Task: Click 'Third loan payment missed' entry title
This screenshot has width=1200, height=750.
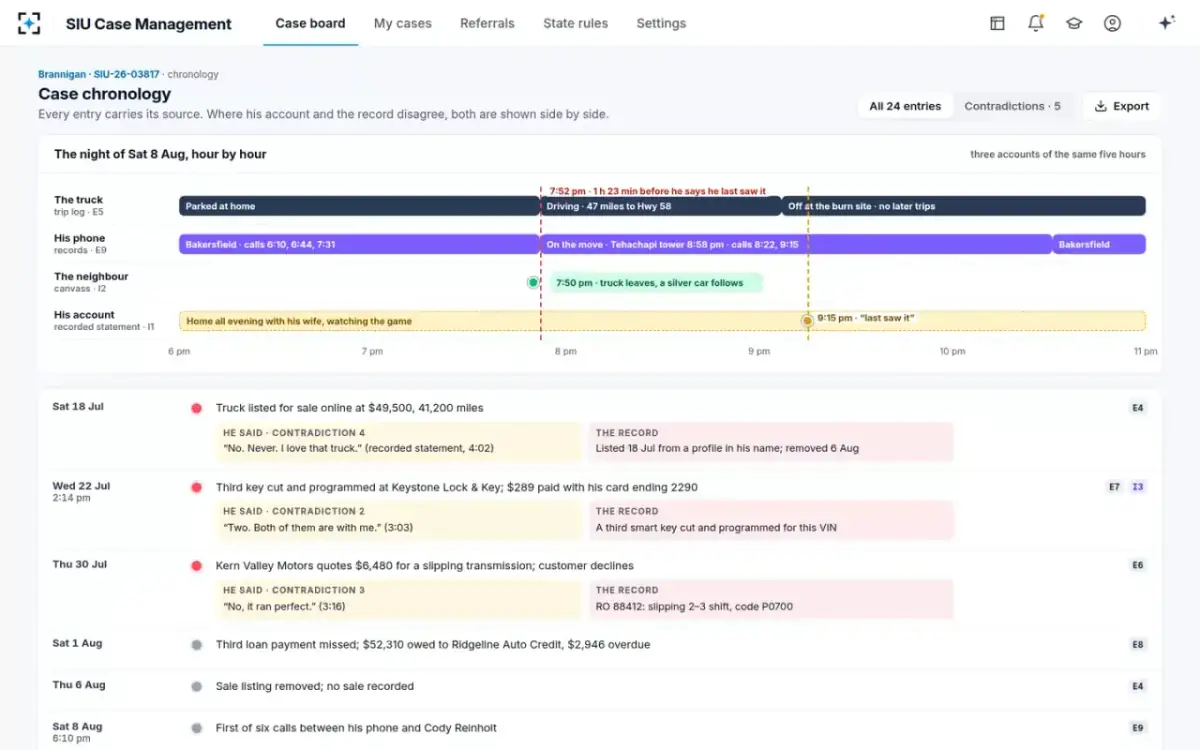Action: pyautogui.click(x=433, y=645)
